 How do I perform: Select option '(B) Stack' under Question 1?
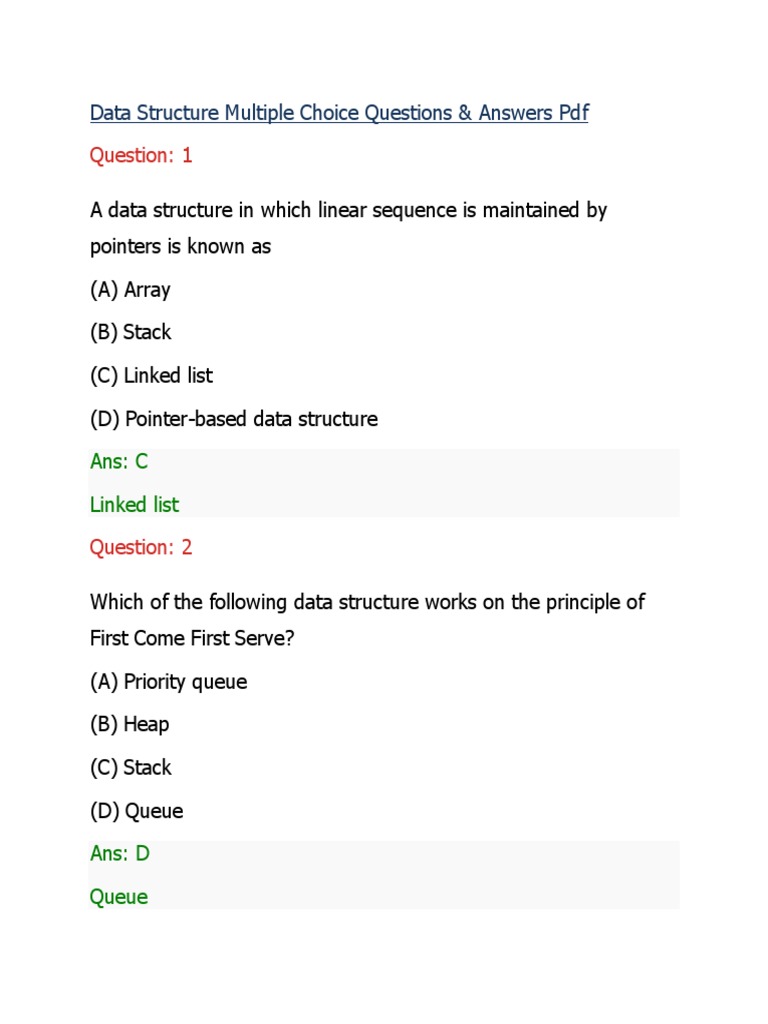click(x=130, y=332)
